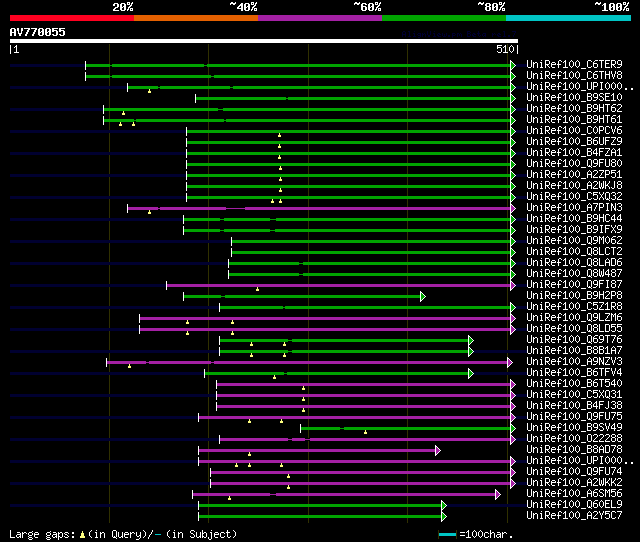Click the cyan =100char scale swatch

click(x=447, y=534)
